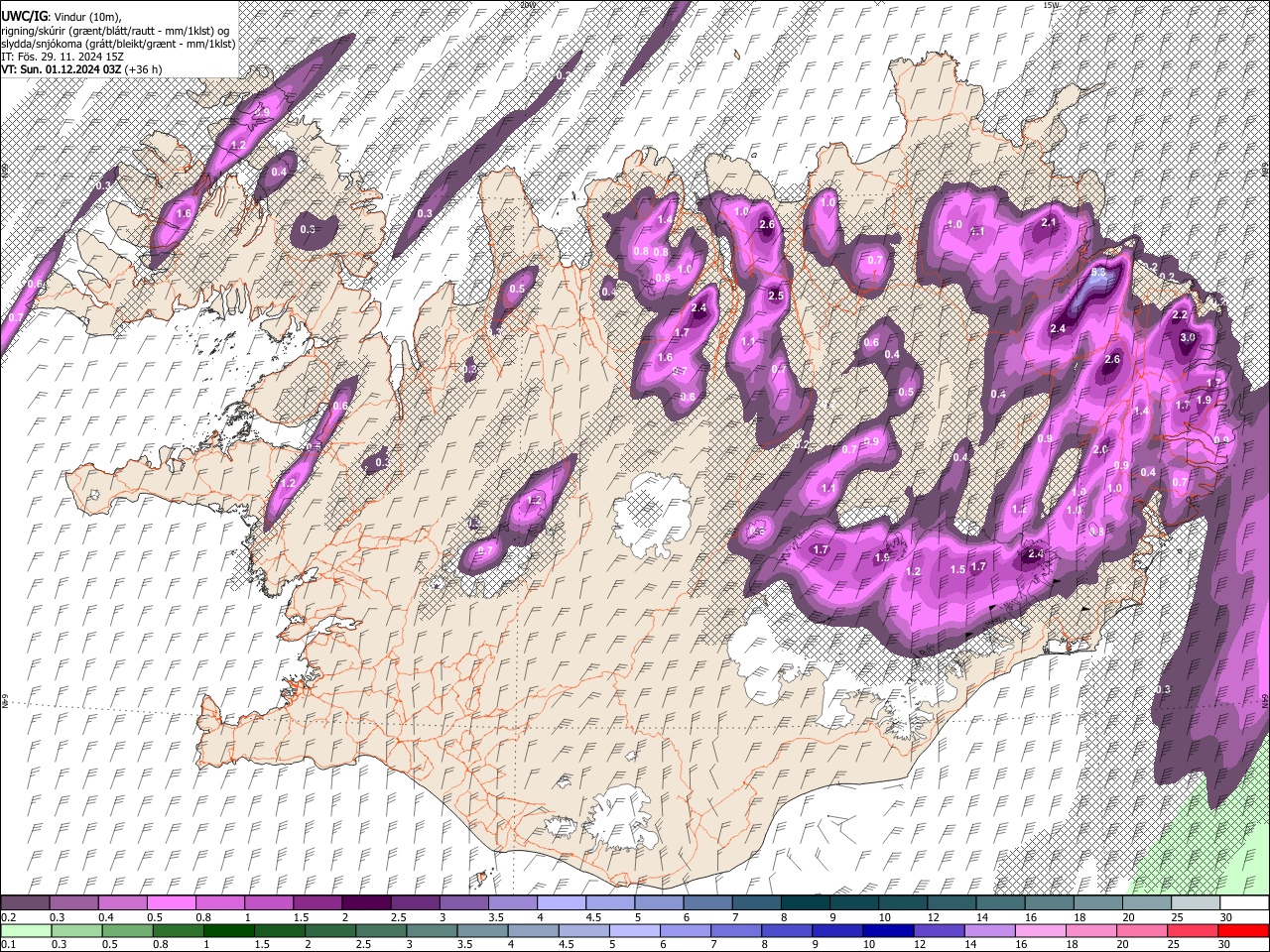
Task: Select lower legend lilac swatch between 14 and 16
Action: tap(989, 930)
